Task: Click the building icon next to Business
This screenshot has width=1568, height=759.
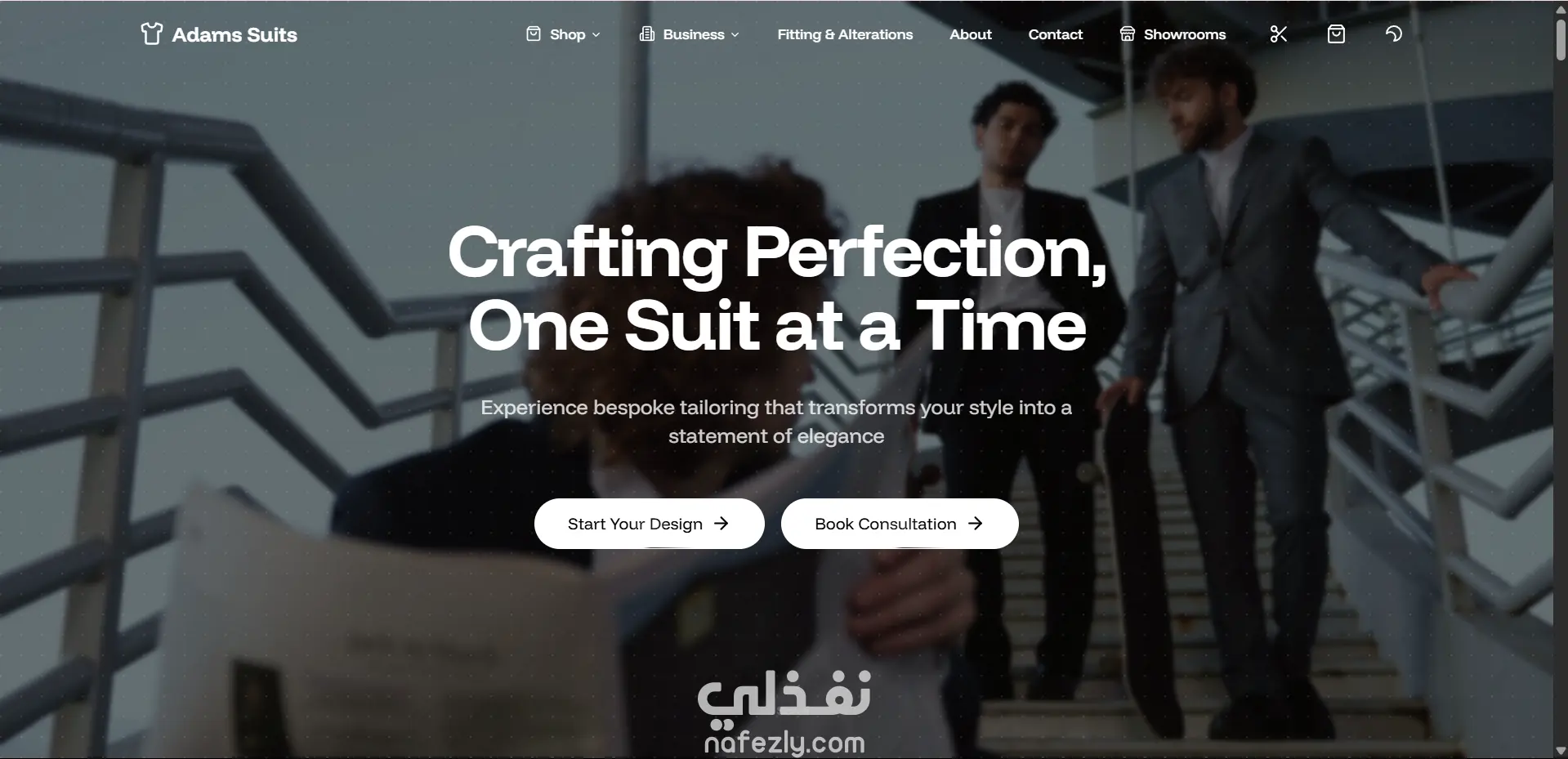Action: pos(646,33)
